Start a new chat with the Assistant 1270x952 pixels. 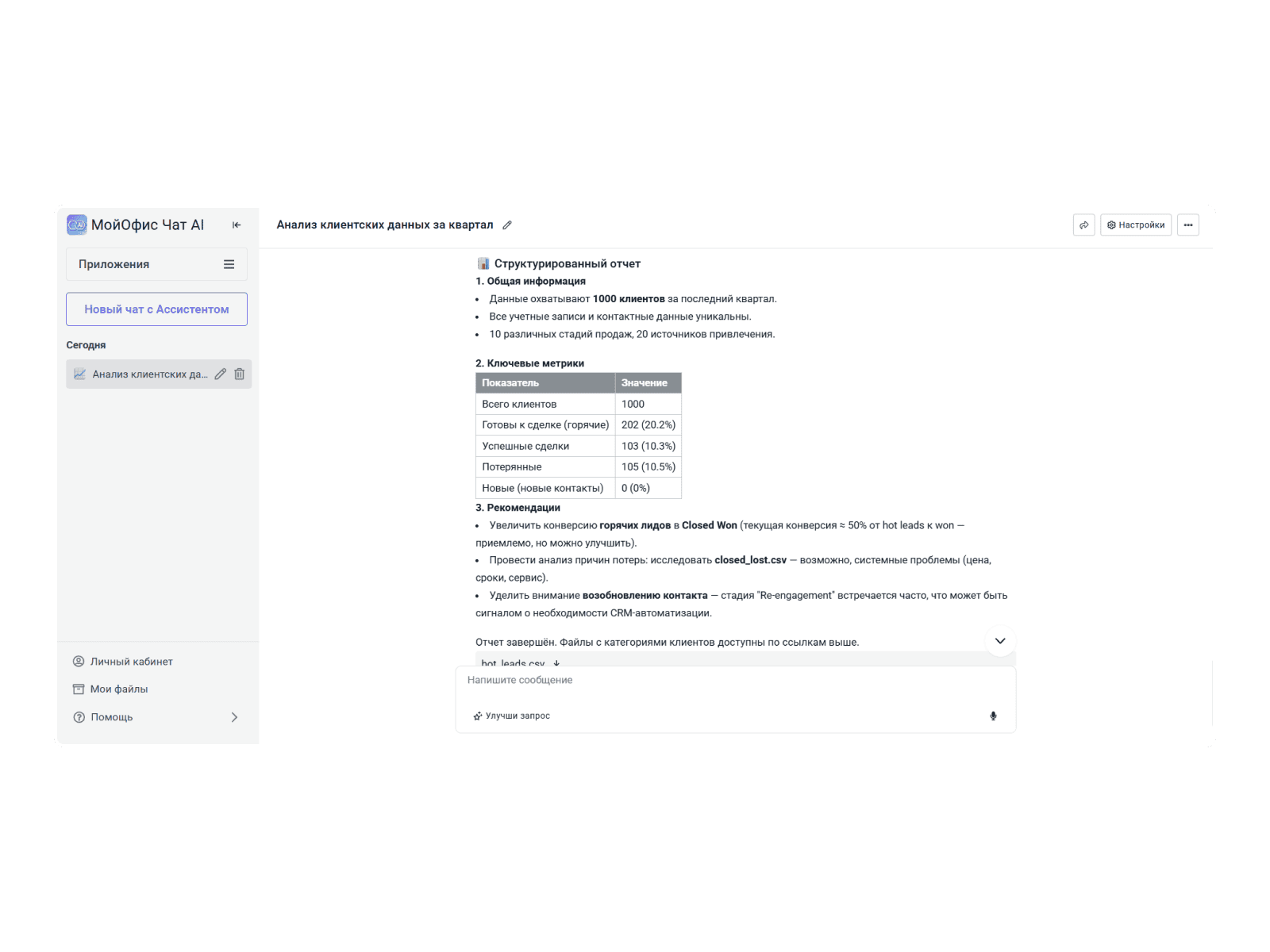click(156, 309)
